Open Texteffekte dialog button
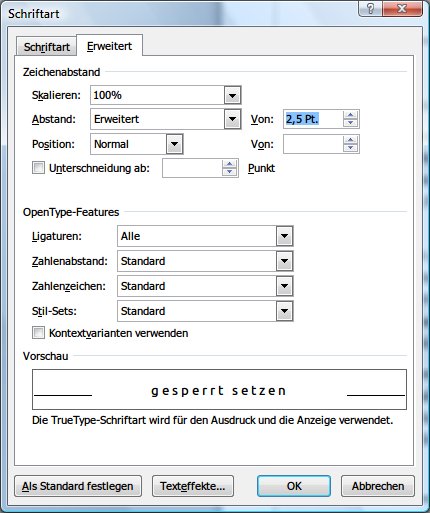Screen dimensions: 430x513 (193, 486)
